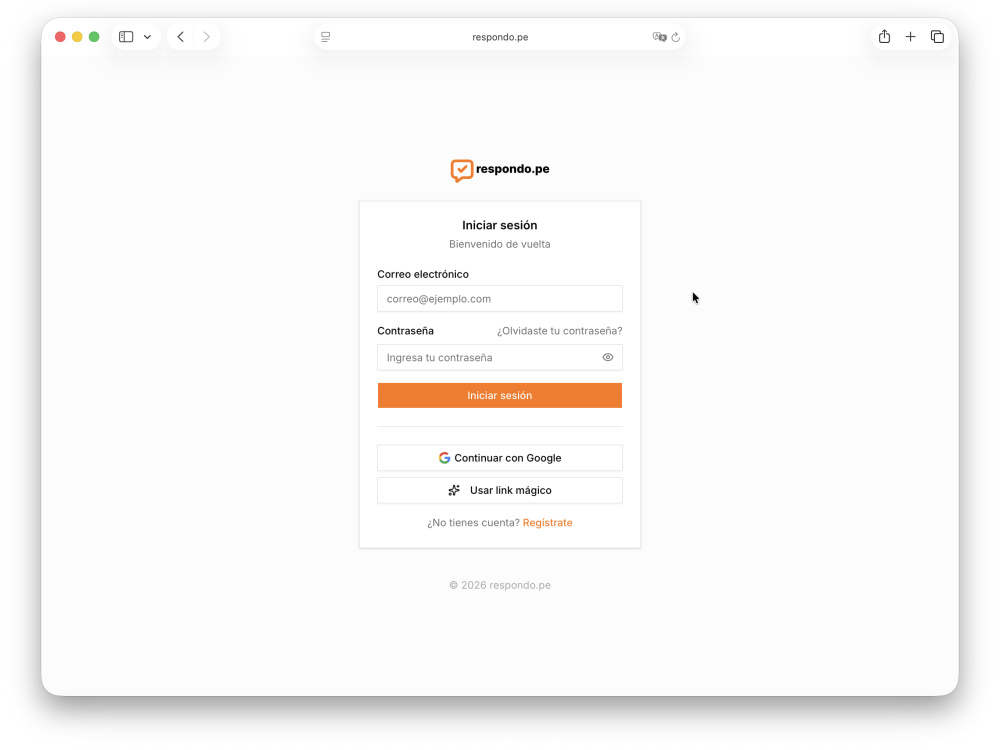
Task: Click the orange Iniciar sesión button
Action: tap(500, 395)
